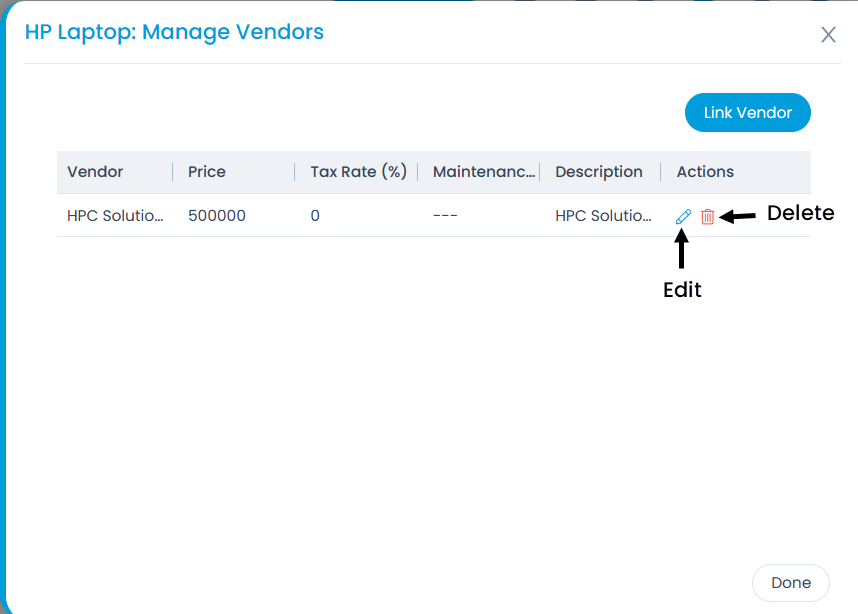Viewport: 858px width, 614px height.
Task: Click the Actions column header
Action: (x=704, y=171)
